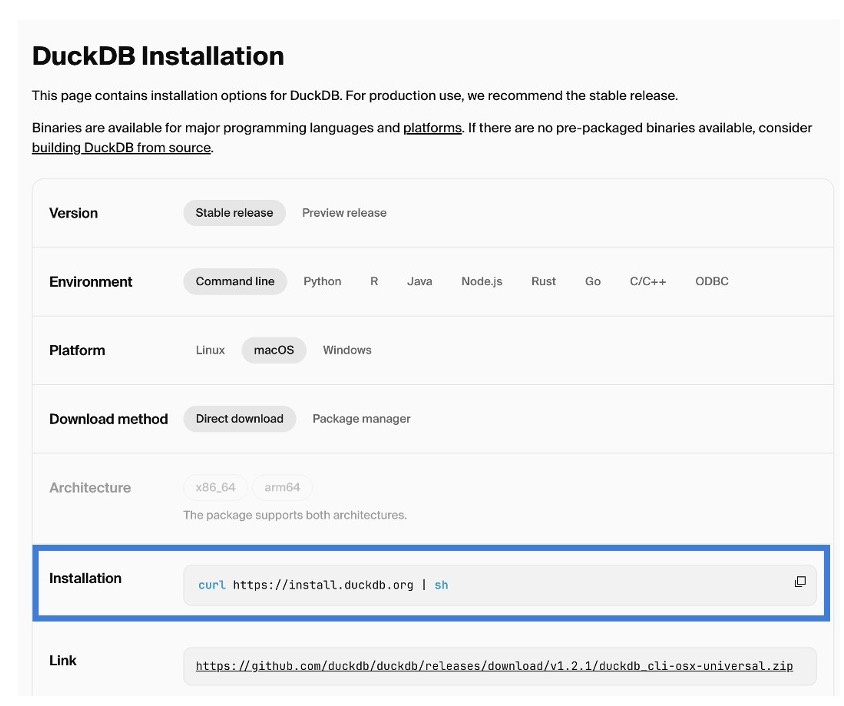Click the Installation row label
Viewport: 844px width, 706px height.
pyautogui.click(x=85, y=578)
